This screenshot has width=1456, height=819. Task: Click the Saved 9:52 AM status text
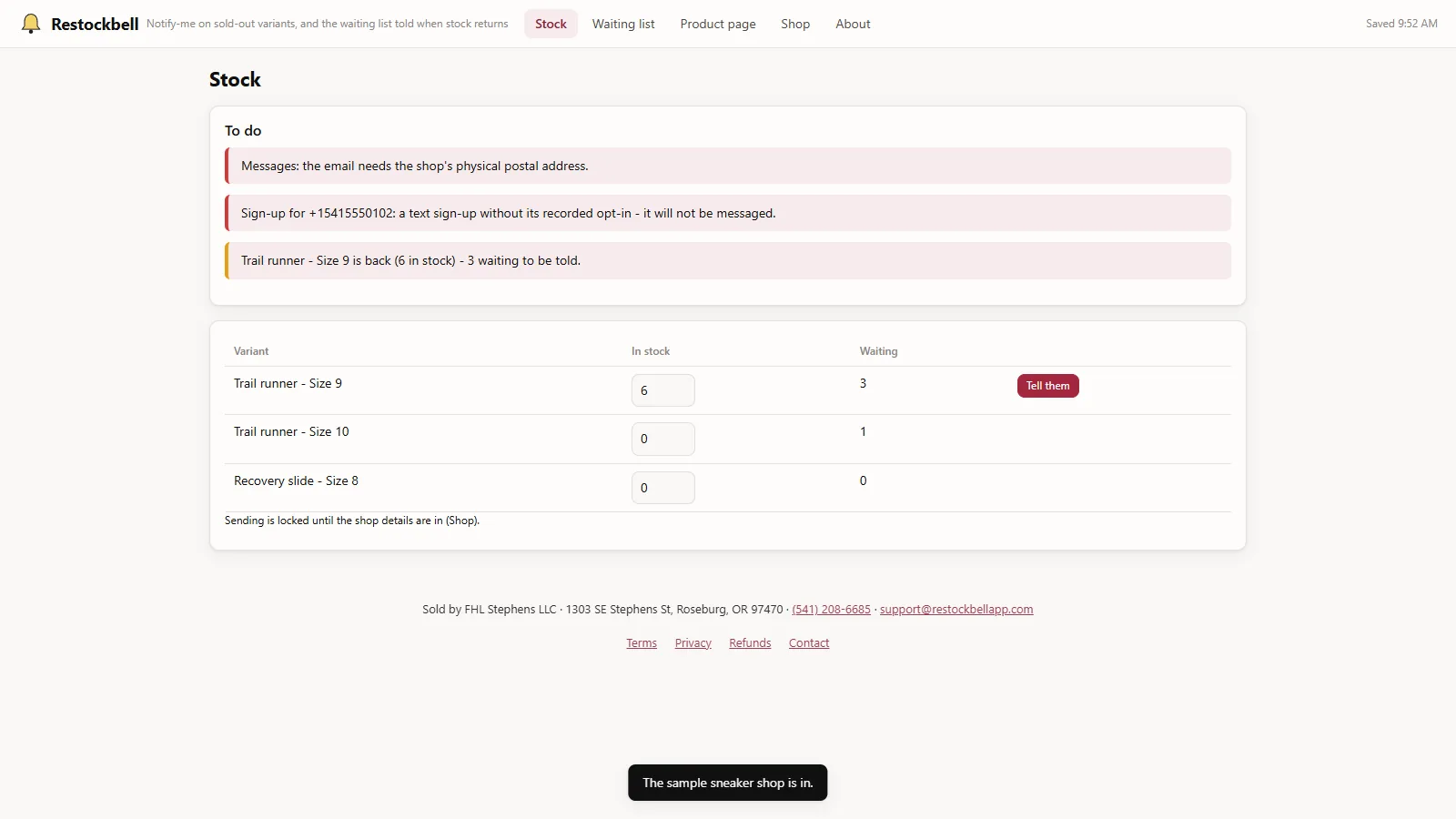[x=1401, y=24]
